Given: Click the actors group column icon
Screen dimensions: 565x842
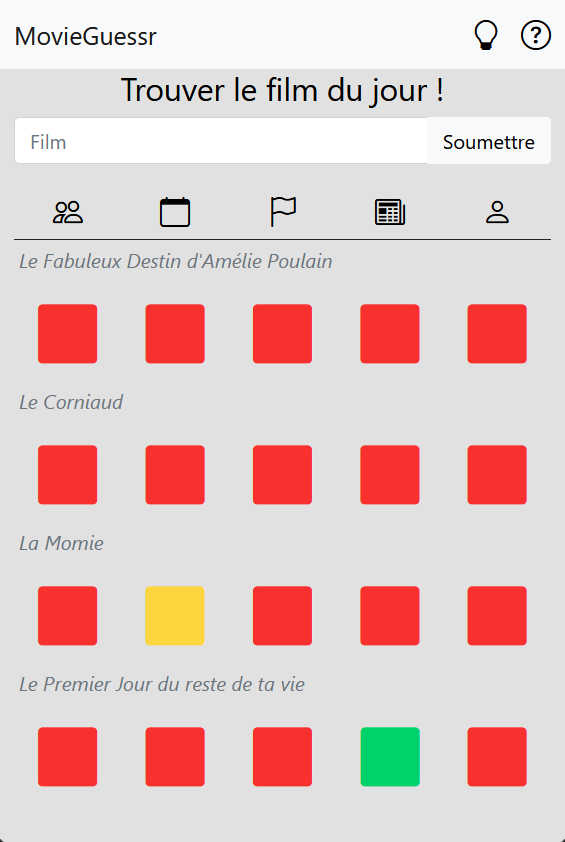Looking at the screenshot, I should [x=68, y=212].
